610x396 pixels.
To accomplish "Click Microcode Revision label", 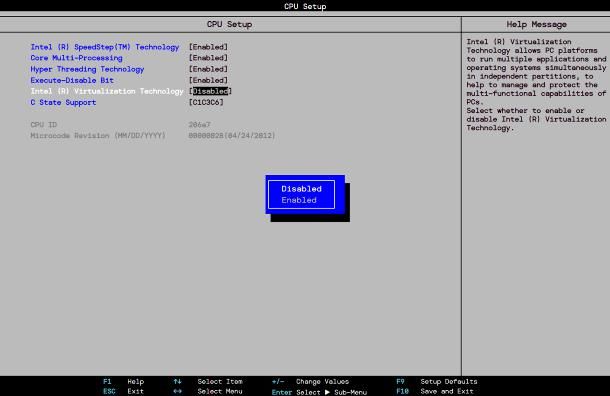I will 98,135.
